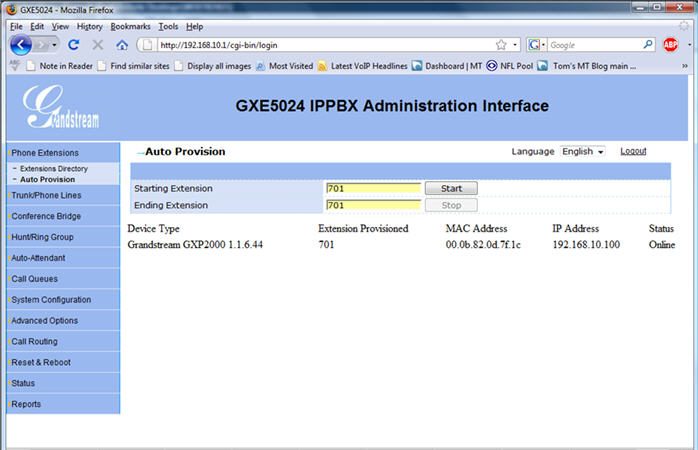This screenshot has height=450, width=698.
Task: Click the Starting Extension input field
Action: (x=372, y=188)
